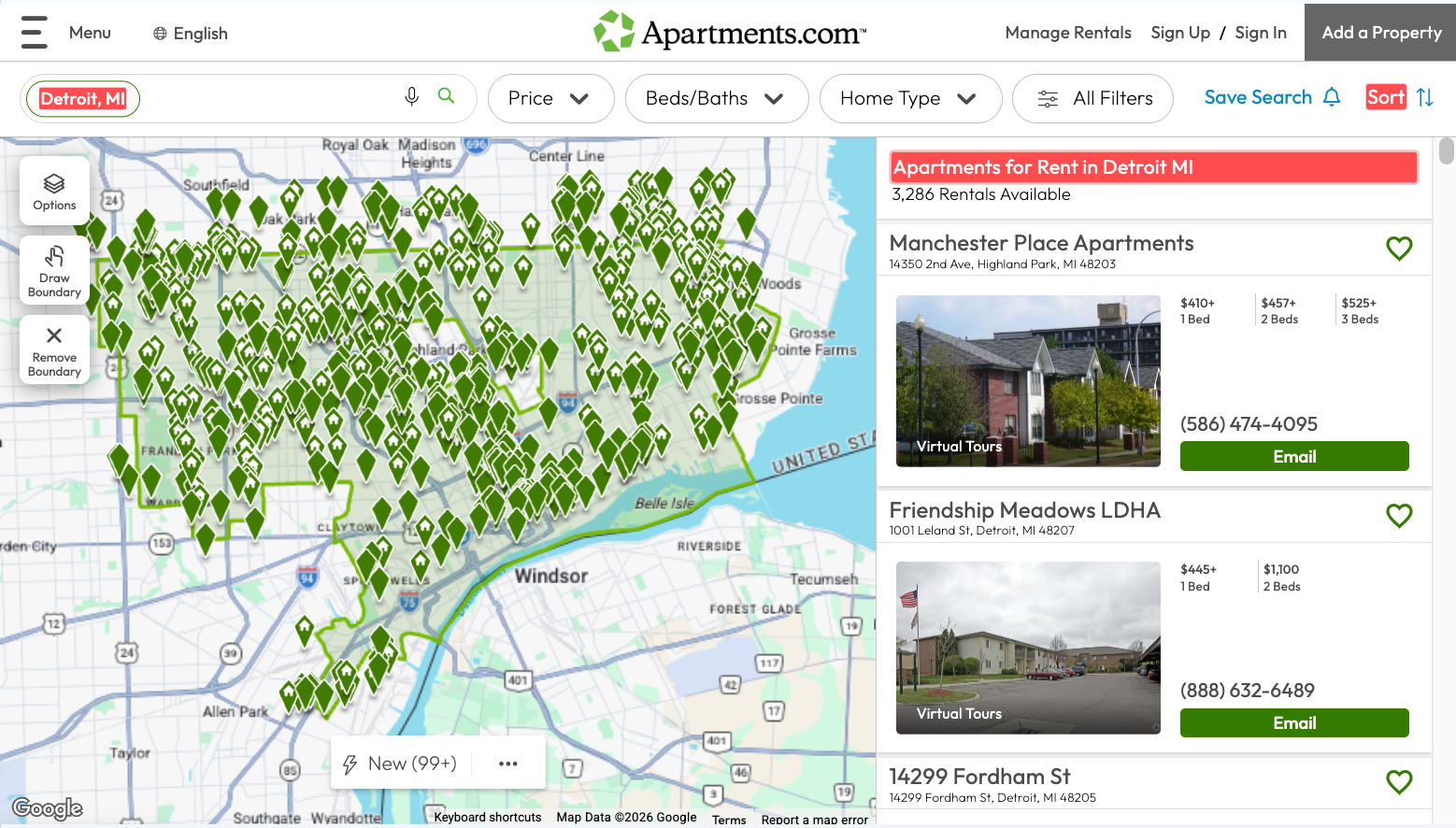Call (888) 632-6489 phone number
Screen dimensions: 1456x828
point(1248,691)
